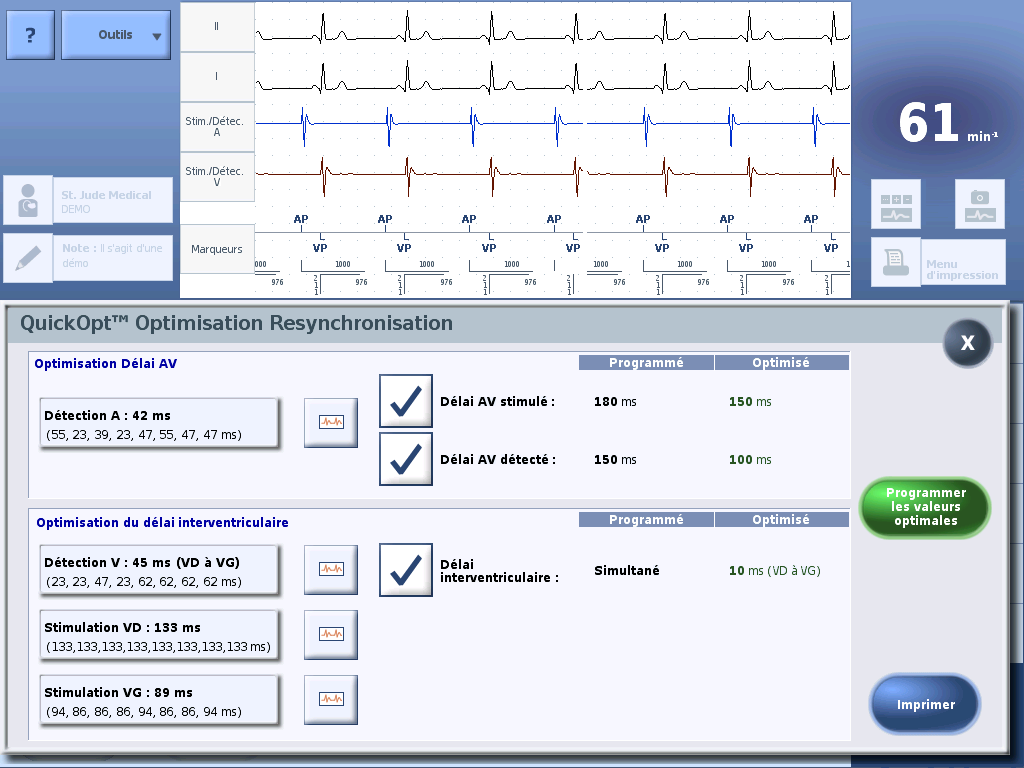The height and width of the screenshot is (768, 1024).
Task: View waveform for Stimulation VD measurement
Action: (331, 634)
